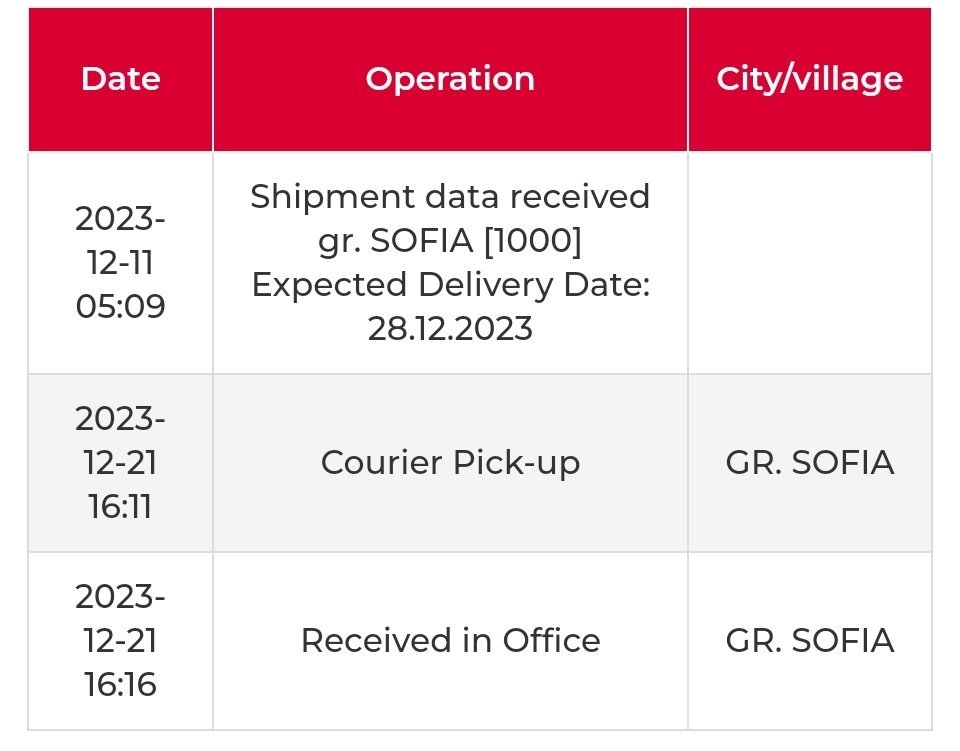
Task: Click the Date column header
Action: (120, 79)
